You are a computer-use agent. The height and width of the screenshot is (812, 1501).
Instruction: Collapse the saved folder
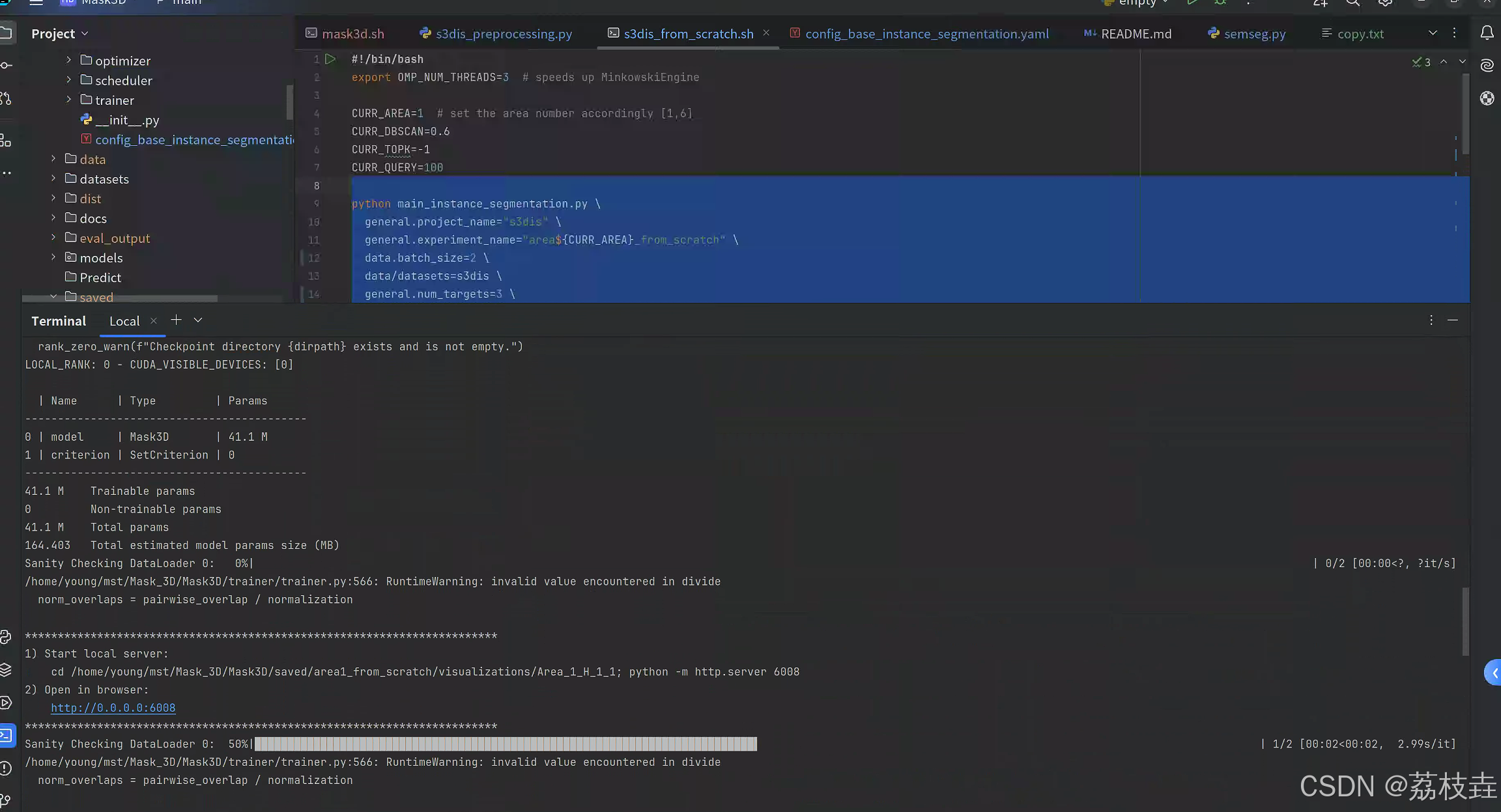(53, 297)
